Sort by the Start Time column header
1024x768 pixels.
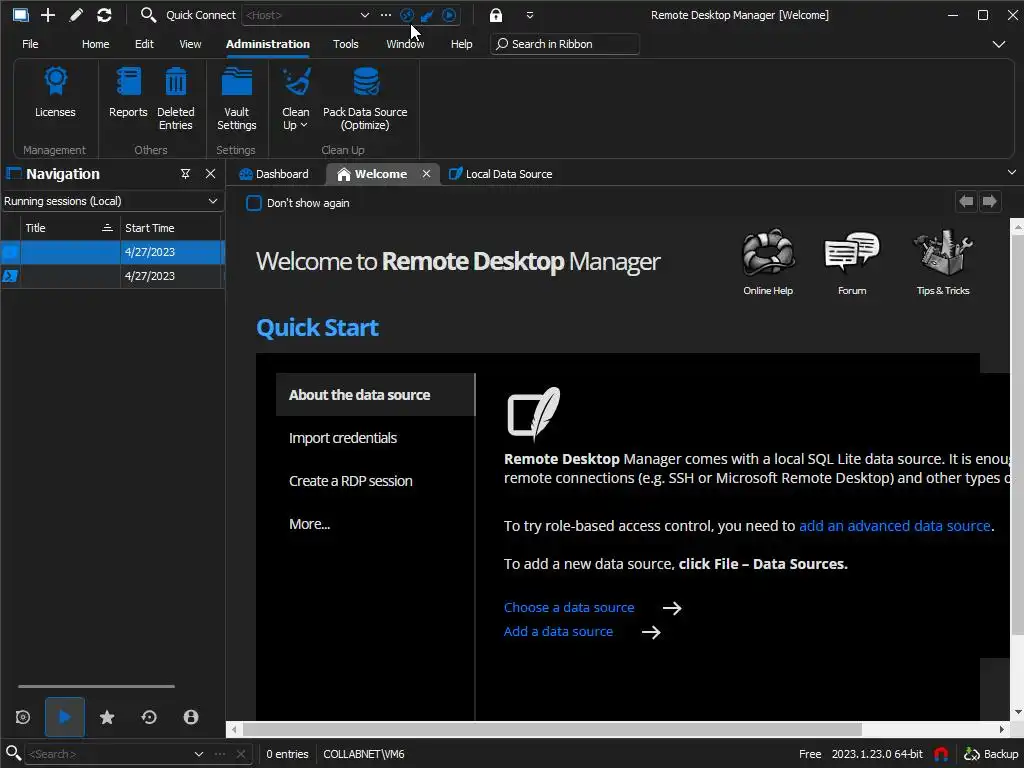tap(170, 228)
